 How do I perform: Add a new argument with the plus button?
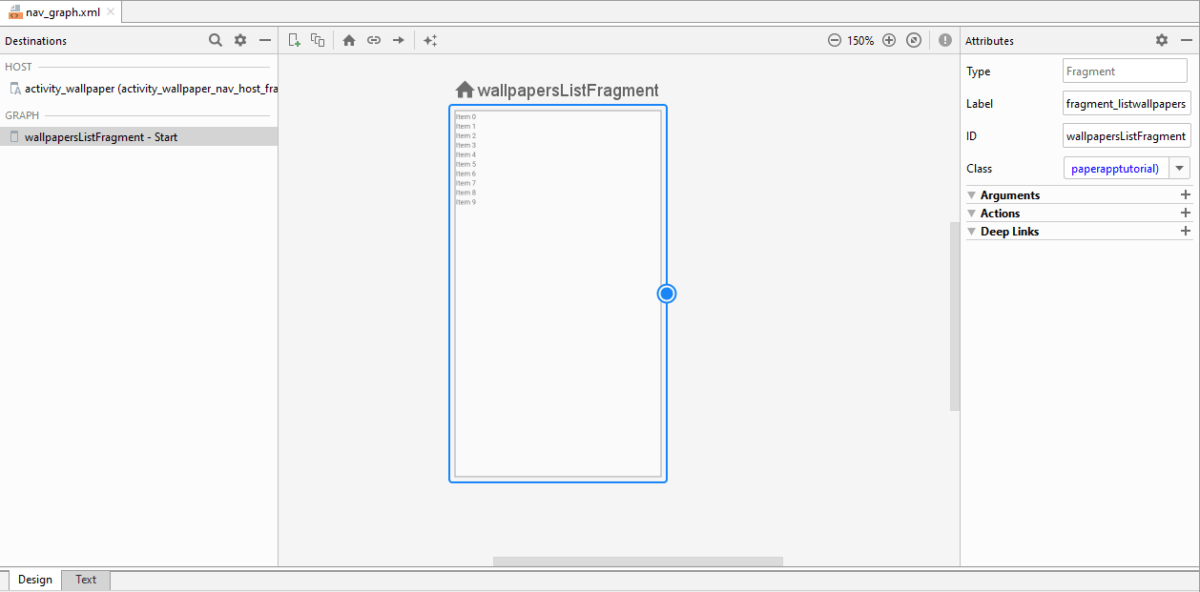[1185, 194]
